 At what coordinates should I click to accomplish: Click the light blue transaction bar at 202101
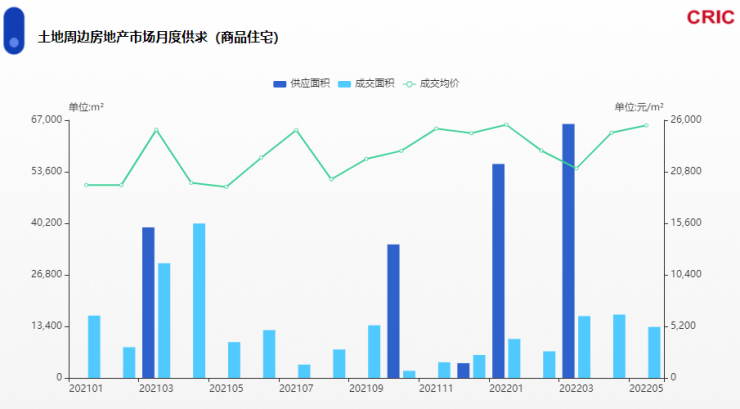pyautogui.click(x=94, y=347)
